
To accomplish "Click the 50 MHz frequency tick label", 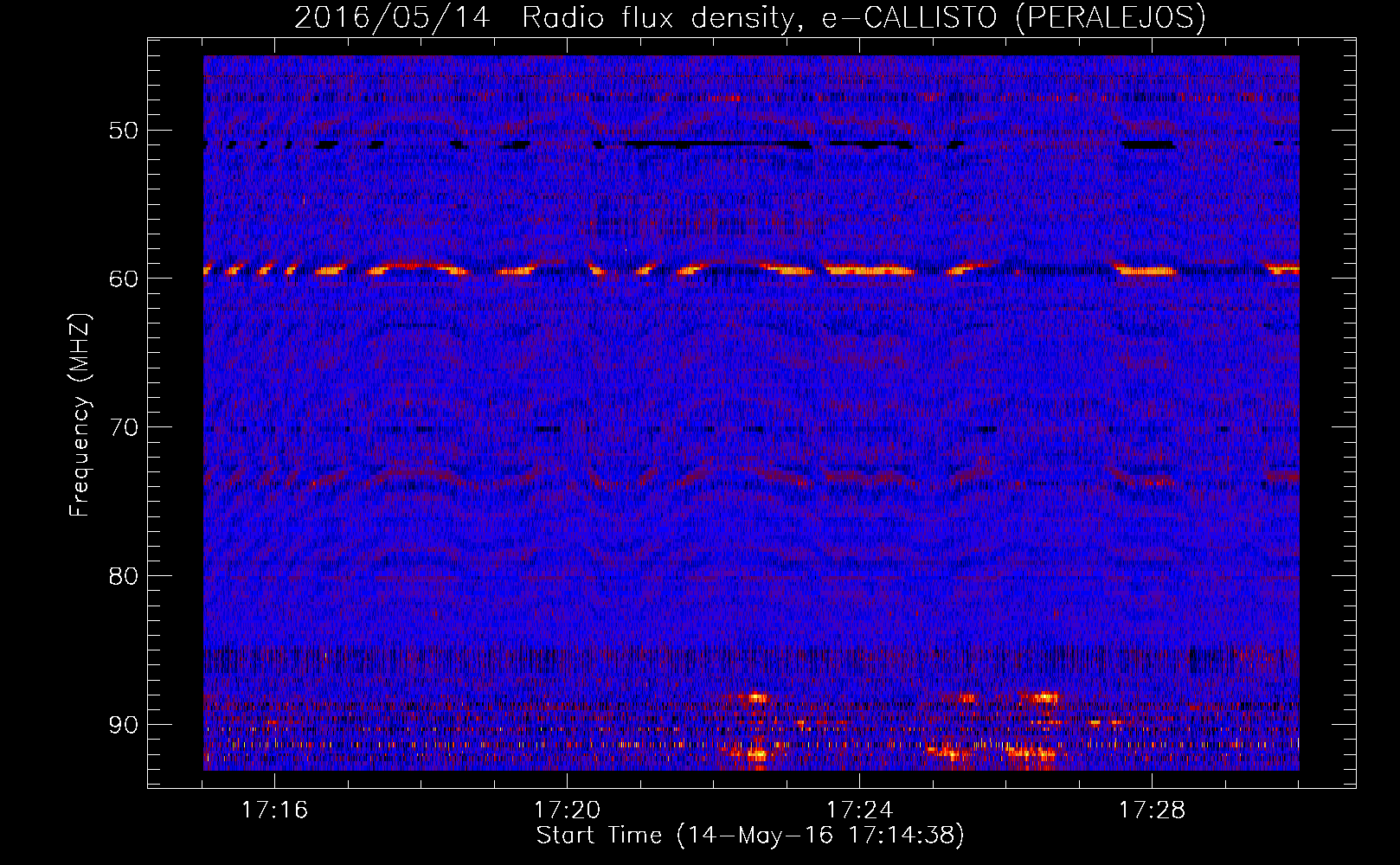I will tap(123, 131).
